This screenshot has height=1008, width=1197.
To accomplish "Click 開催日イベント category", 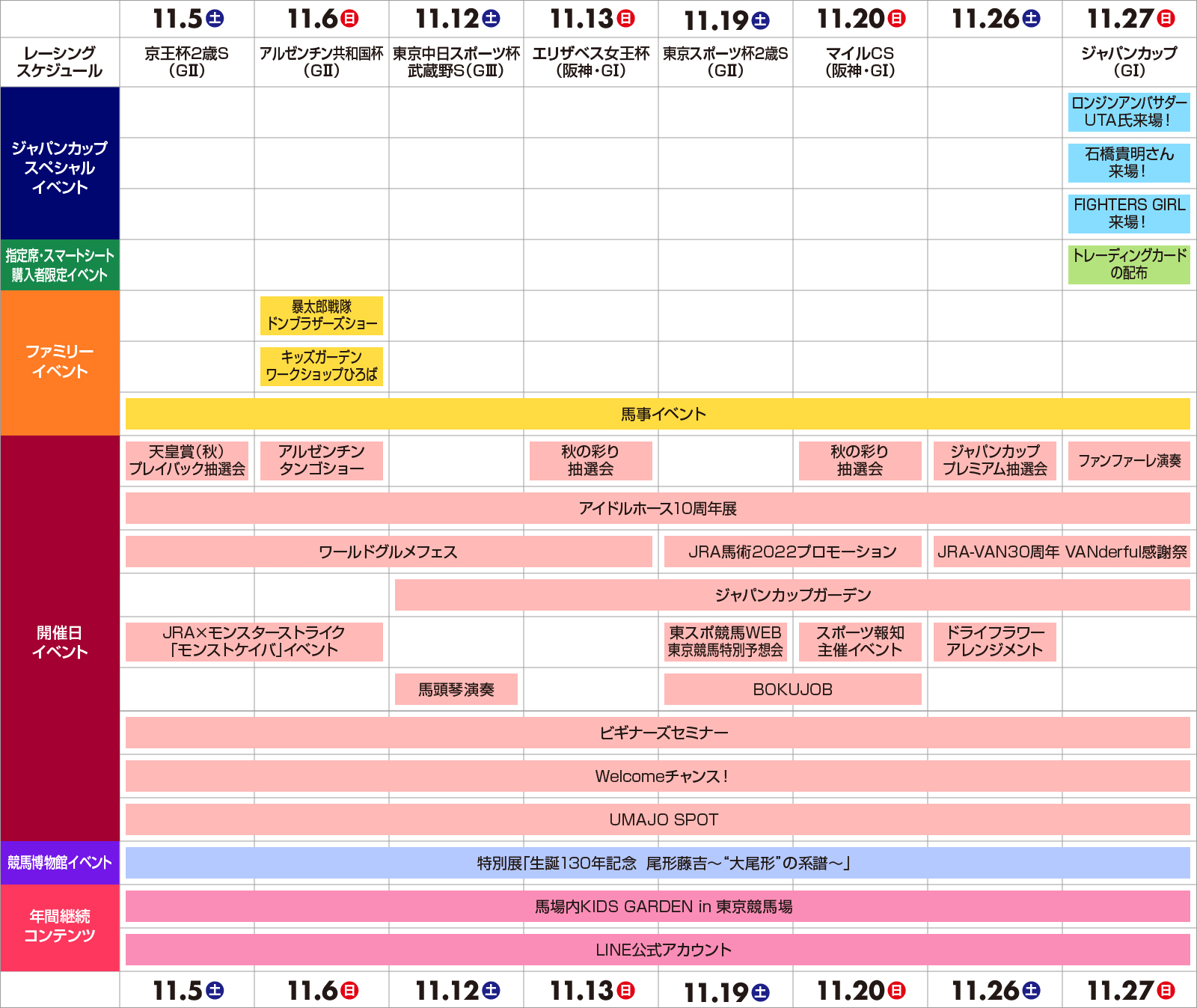I will 60,638.
